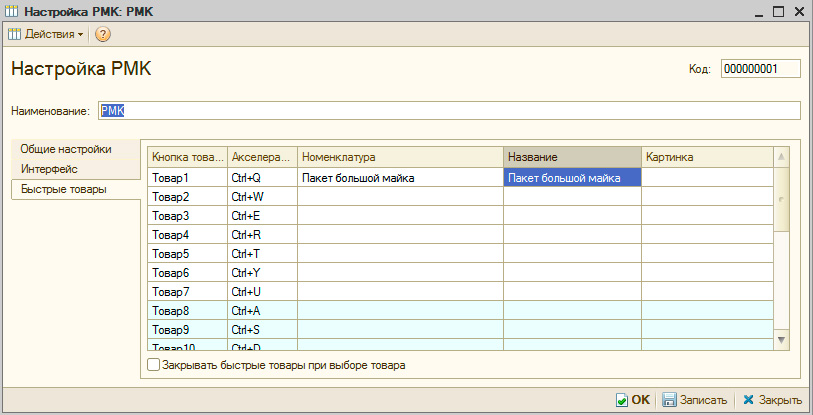The height and width of the screenshot is (415, 813).
Task: Click the Ctrl+E accelerator cell
Action: 262,216
